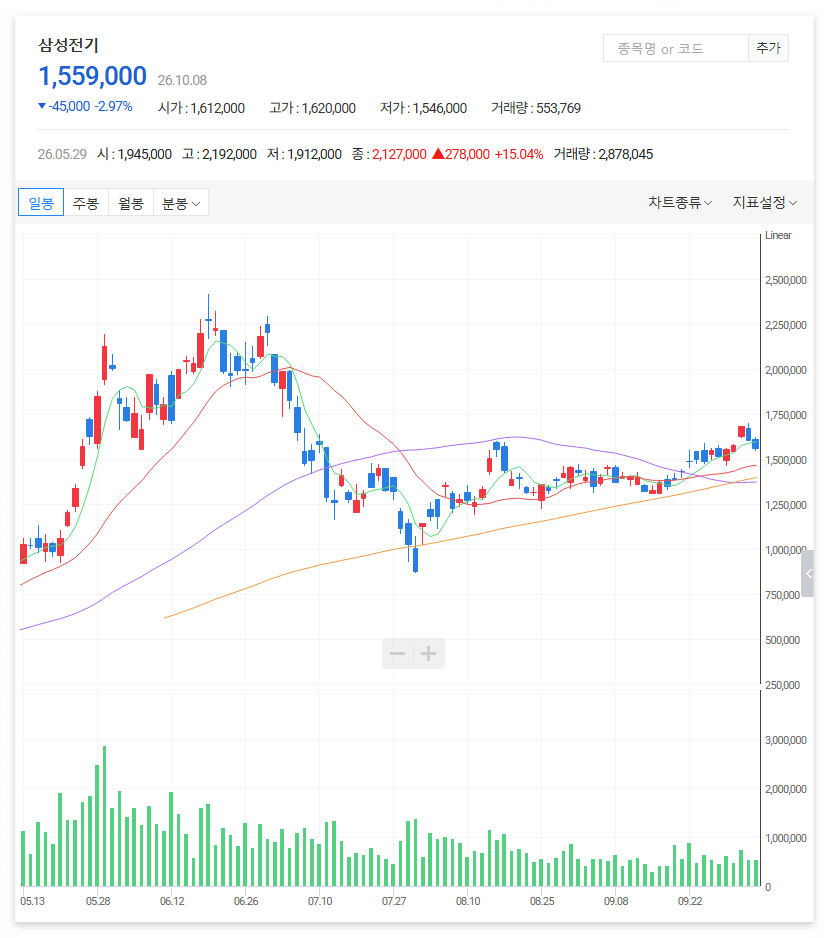Focus the 종목명 or 코드 search field
Viewport: 829px width, 938px height.
(676, 48)
